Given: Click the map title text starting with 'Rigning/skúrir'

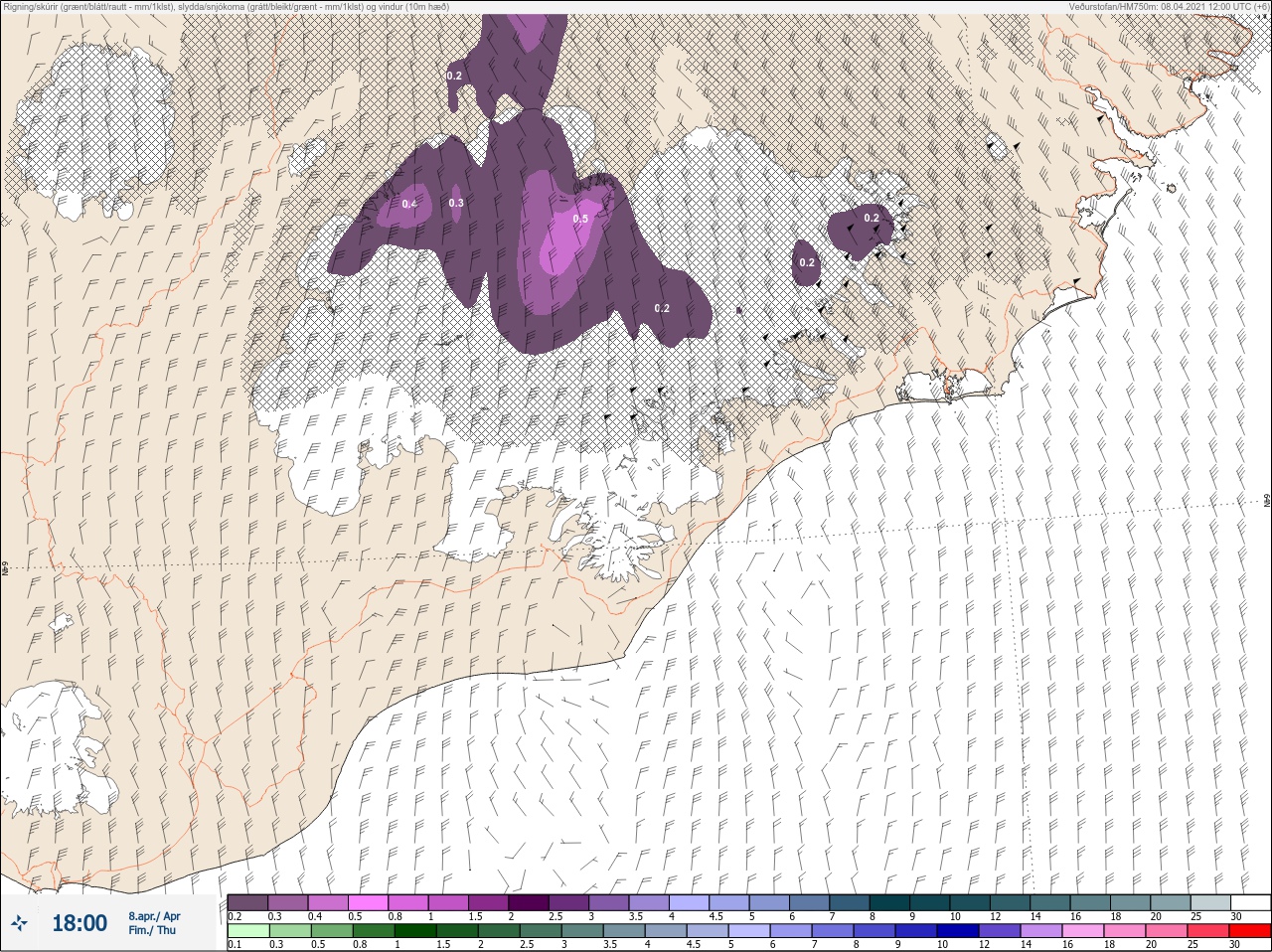Looking at the screenshot, I should [226, 7].
